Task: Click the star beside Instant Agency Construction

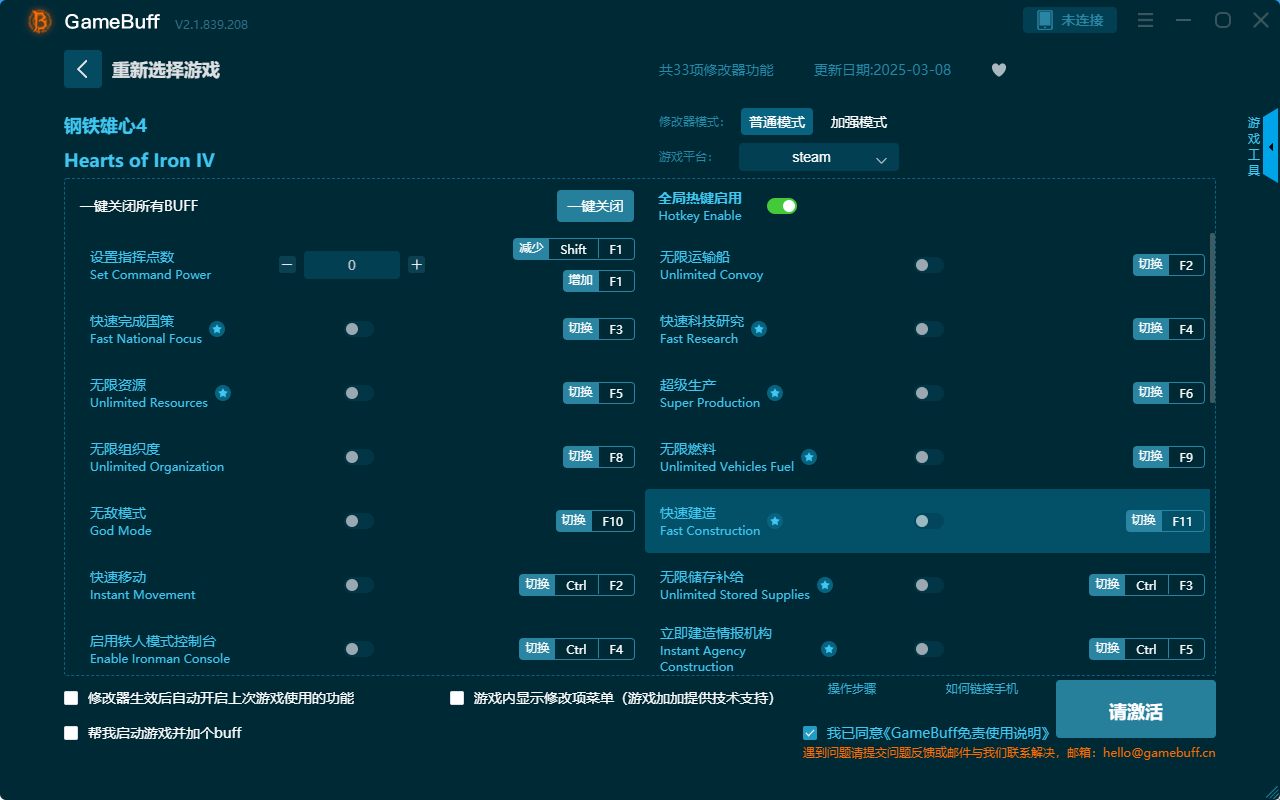Action: click(829, 649)
